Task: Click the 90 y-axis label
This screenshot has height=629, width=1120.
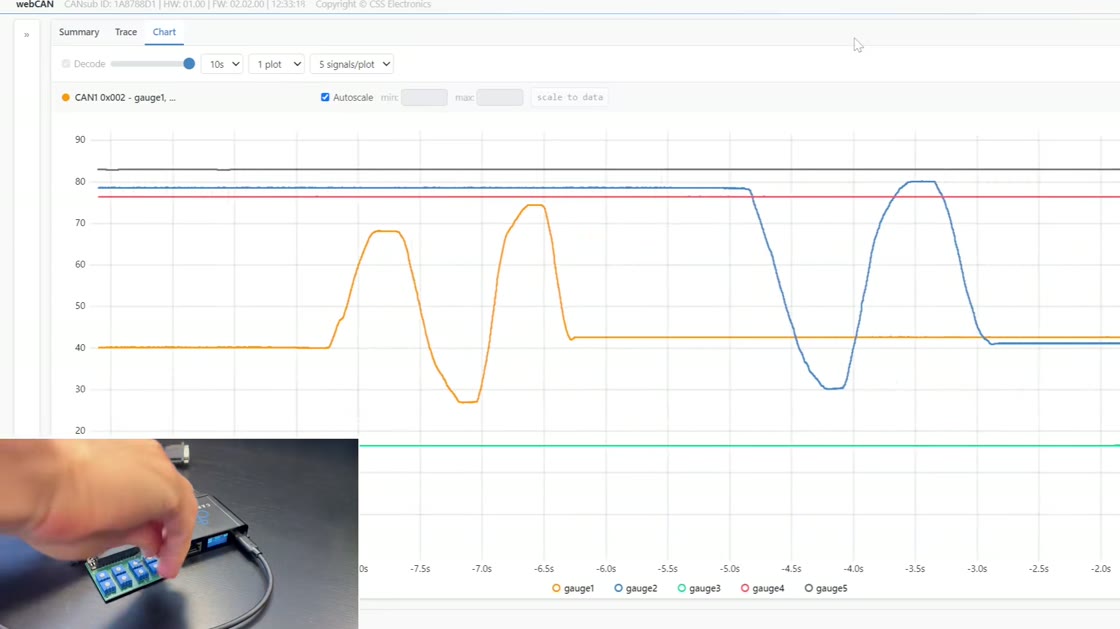Action: pos(80,140)
